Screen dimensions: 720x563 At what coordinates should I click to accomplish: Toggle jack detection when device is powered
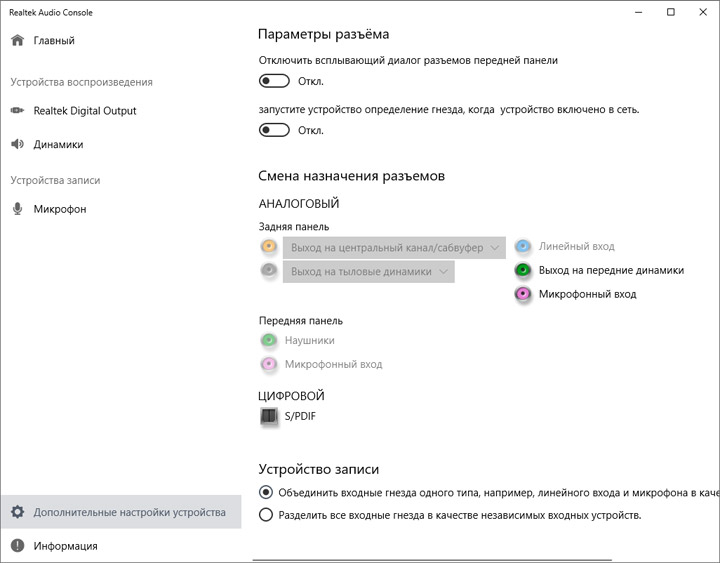pos(274,130)
